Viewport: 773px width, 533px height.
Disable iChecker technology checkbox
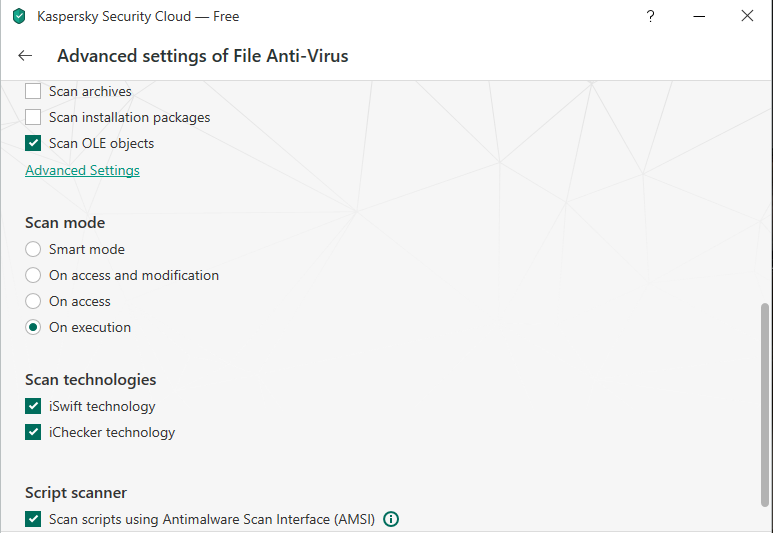(x=33, y=432)
